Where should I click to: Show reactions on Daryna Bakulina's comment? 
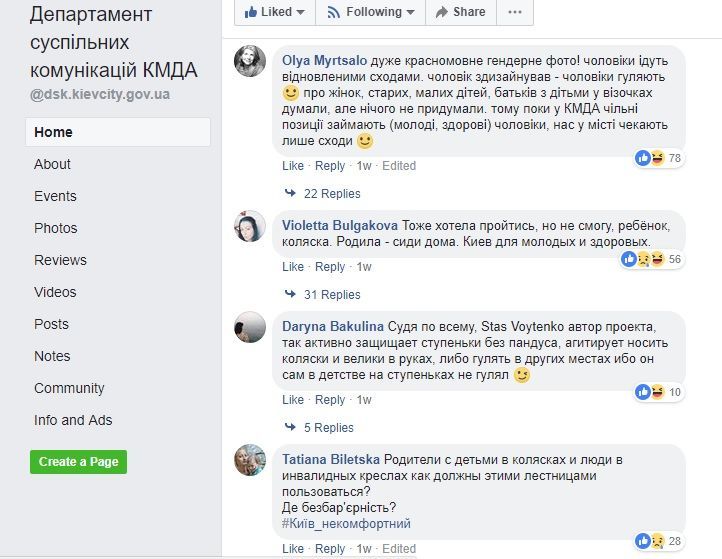658,392
